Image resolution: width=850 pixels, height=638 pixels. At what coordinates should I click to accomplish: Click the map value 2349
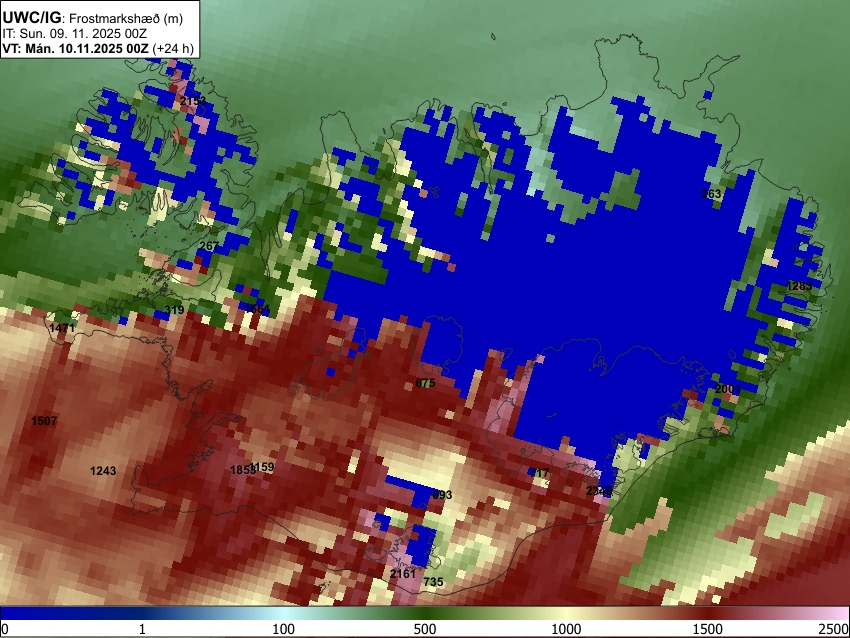(x=599, y=491)
